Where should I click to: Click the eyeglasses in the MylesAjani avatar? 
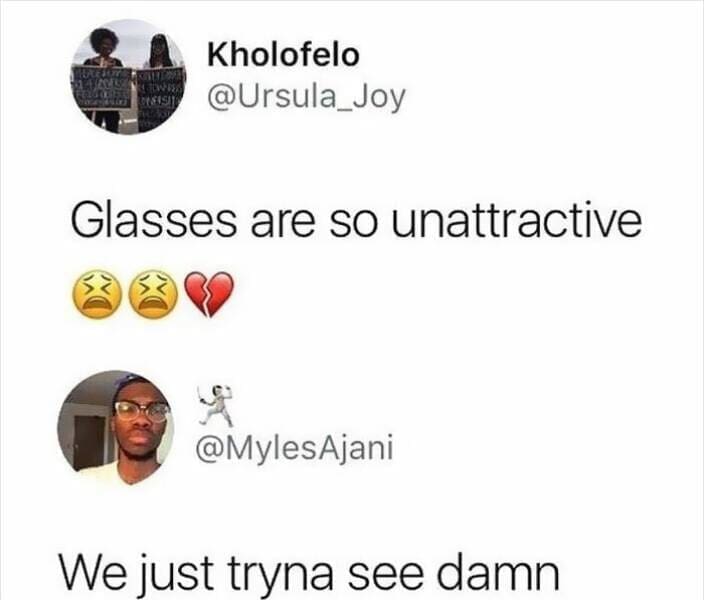(142, 411)
